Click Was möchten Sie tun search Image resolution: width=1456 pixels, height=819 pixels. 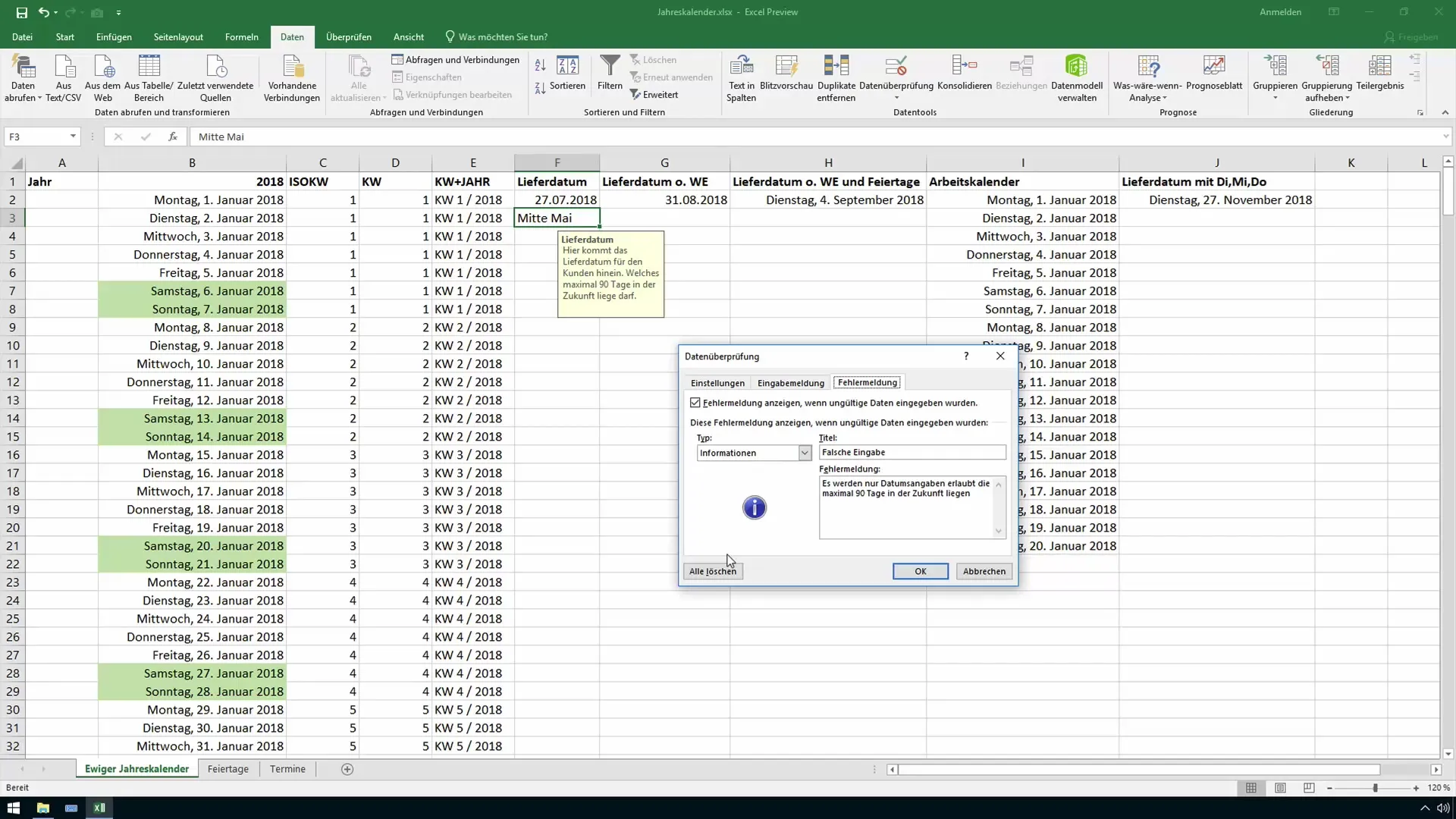click(x=496, y=37)
